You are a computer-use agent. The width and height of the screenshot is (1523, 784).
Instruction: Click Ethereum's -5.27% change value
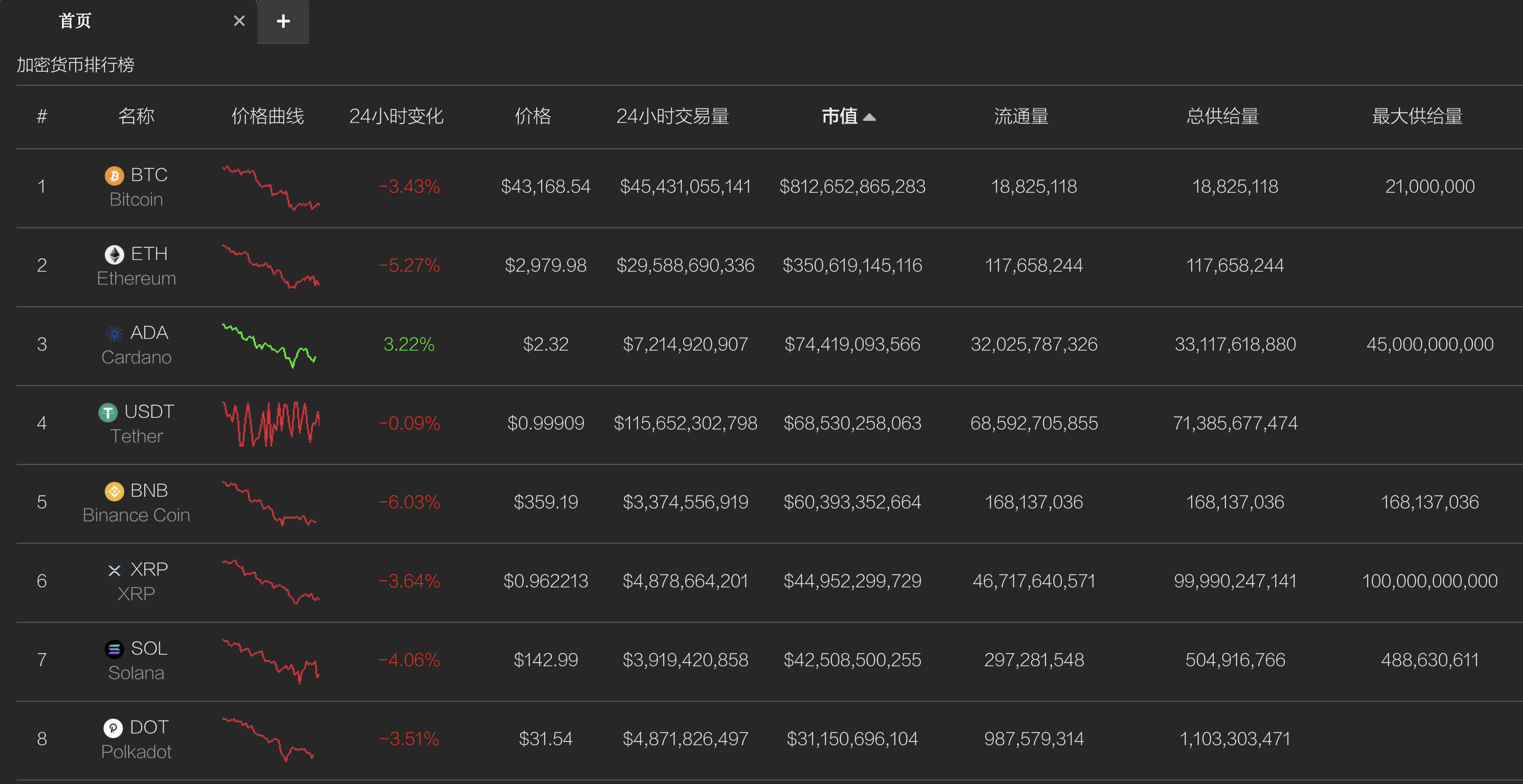[x=409, y=266]
